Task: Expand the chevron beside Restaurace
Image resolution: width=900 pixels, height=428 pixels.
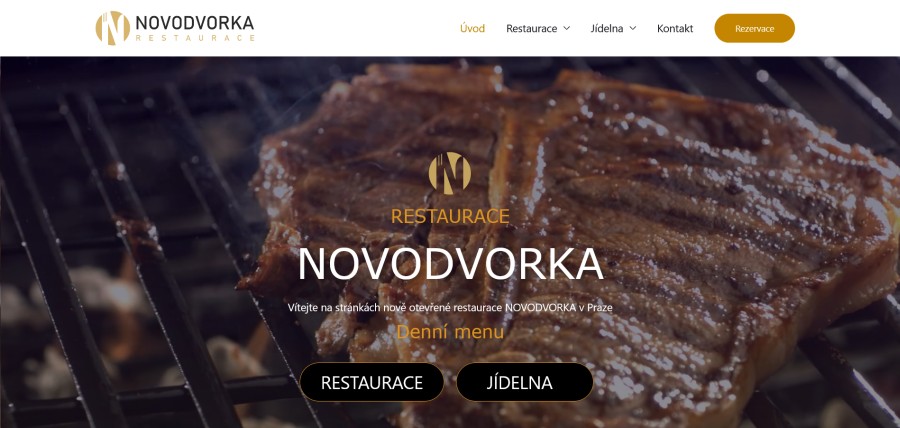Action: coord(567,28)
